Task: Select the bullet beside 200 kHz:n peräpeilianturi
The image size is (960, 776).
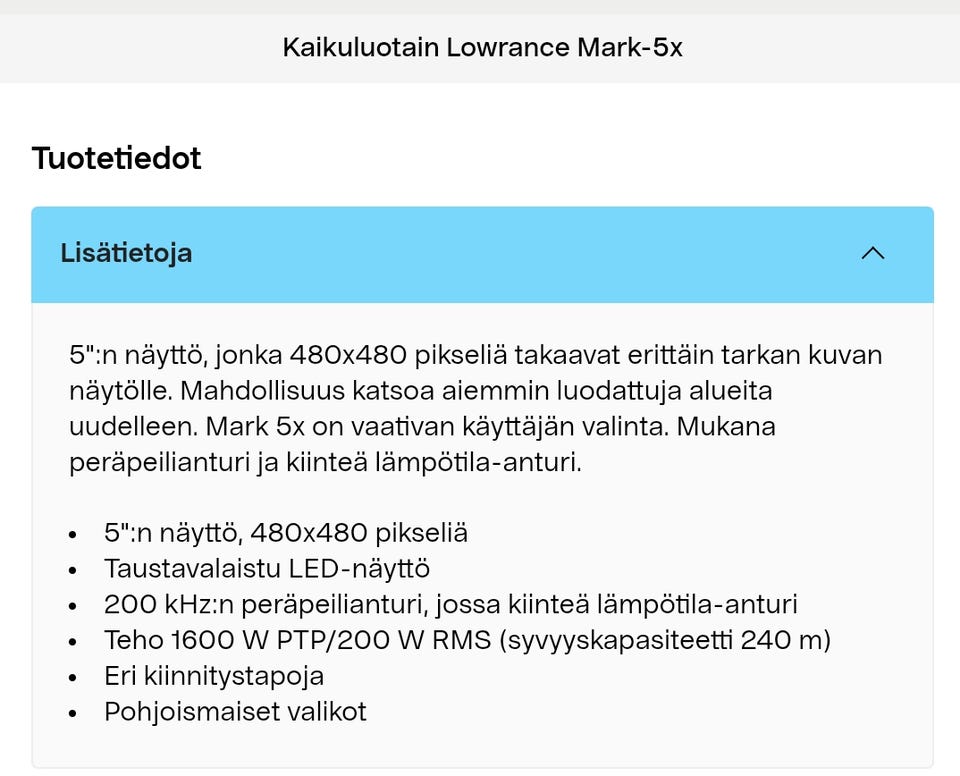Action: click(71, 606)
